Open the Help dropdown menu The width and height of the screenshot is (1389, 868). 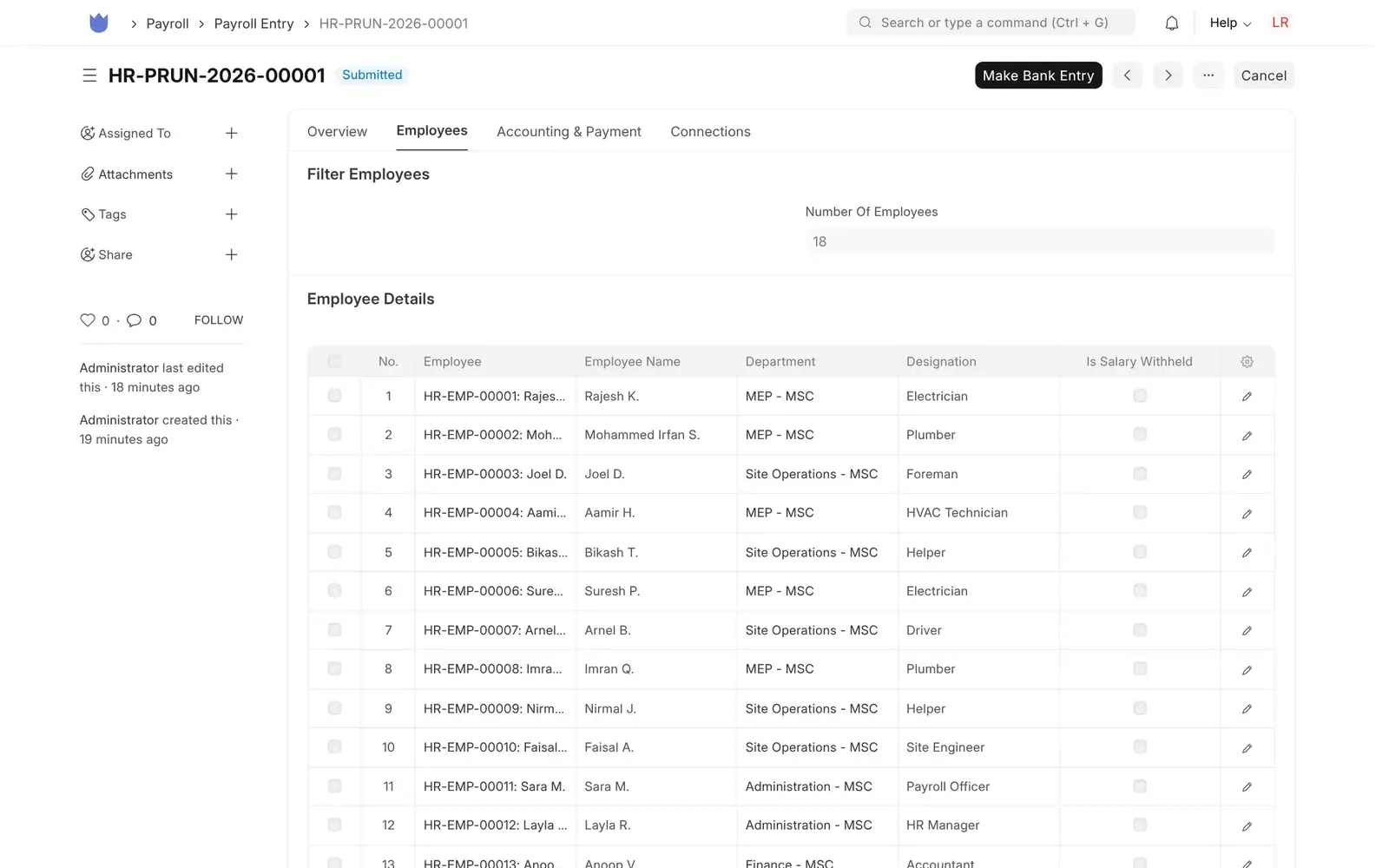pyautogui.click(x=1230, y=23)
